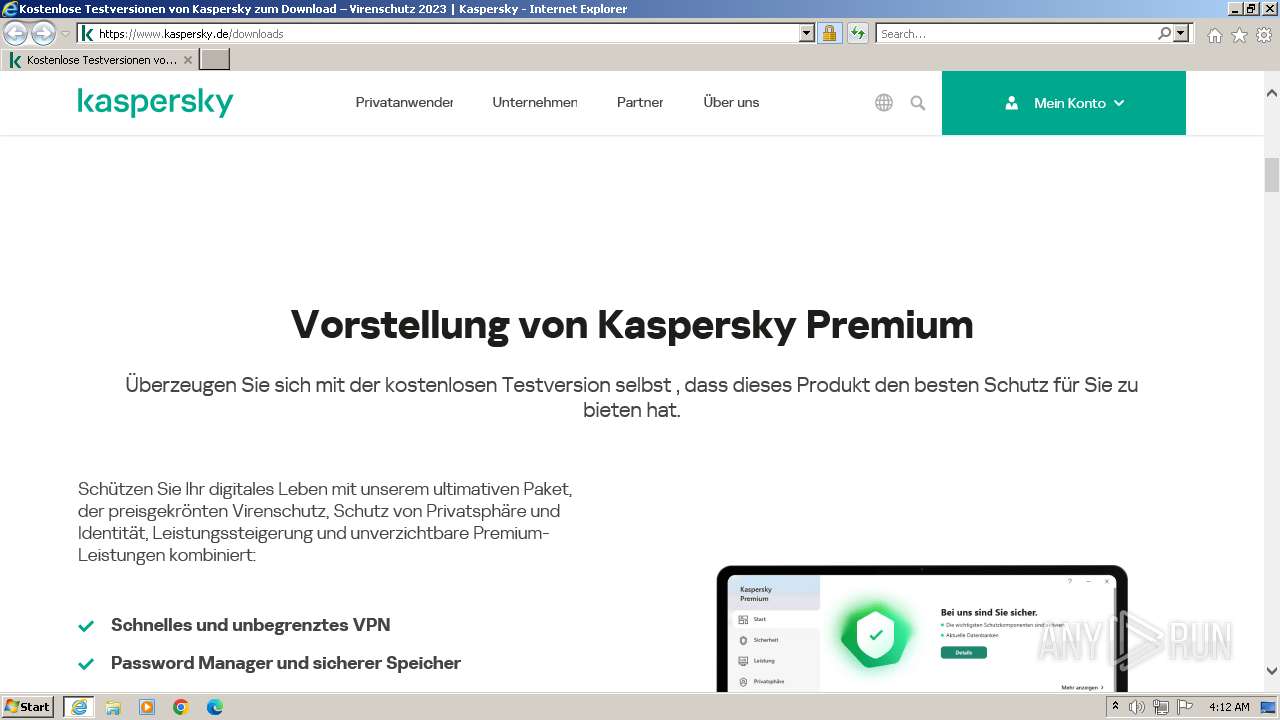Click the paragraph starting Schützen Sie Ihr digitales
This screenshot has width=1280, height=720.
[325, 522]
